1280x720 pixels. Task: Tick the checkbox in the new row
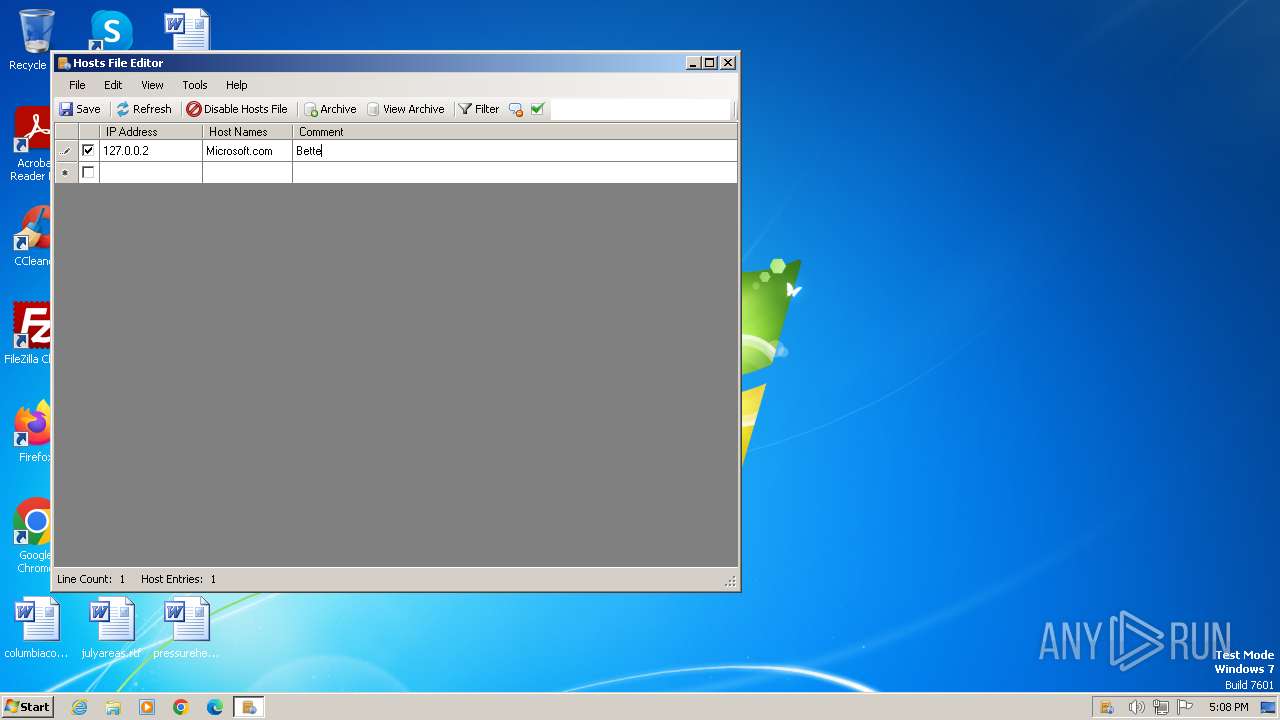tap(88, 173)
